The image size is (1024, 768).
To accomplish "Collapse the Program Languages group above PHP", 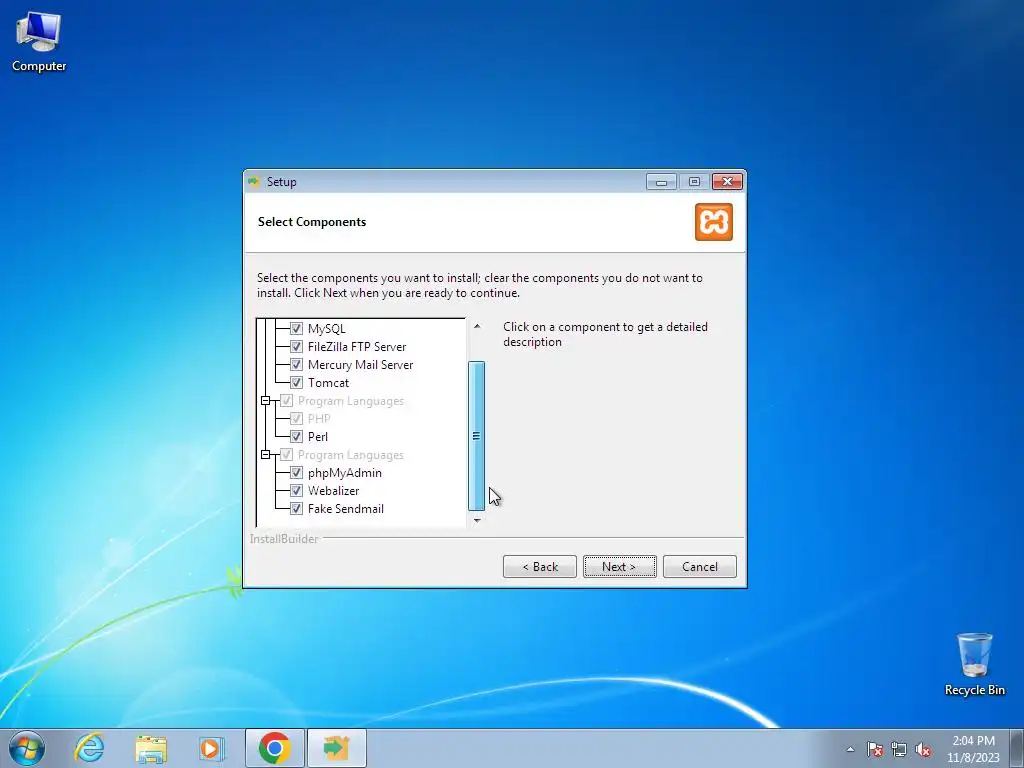I will point(265,400).
